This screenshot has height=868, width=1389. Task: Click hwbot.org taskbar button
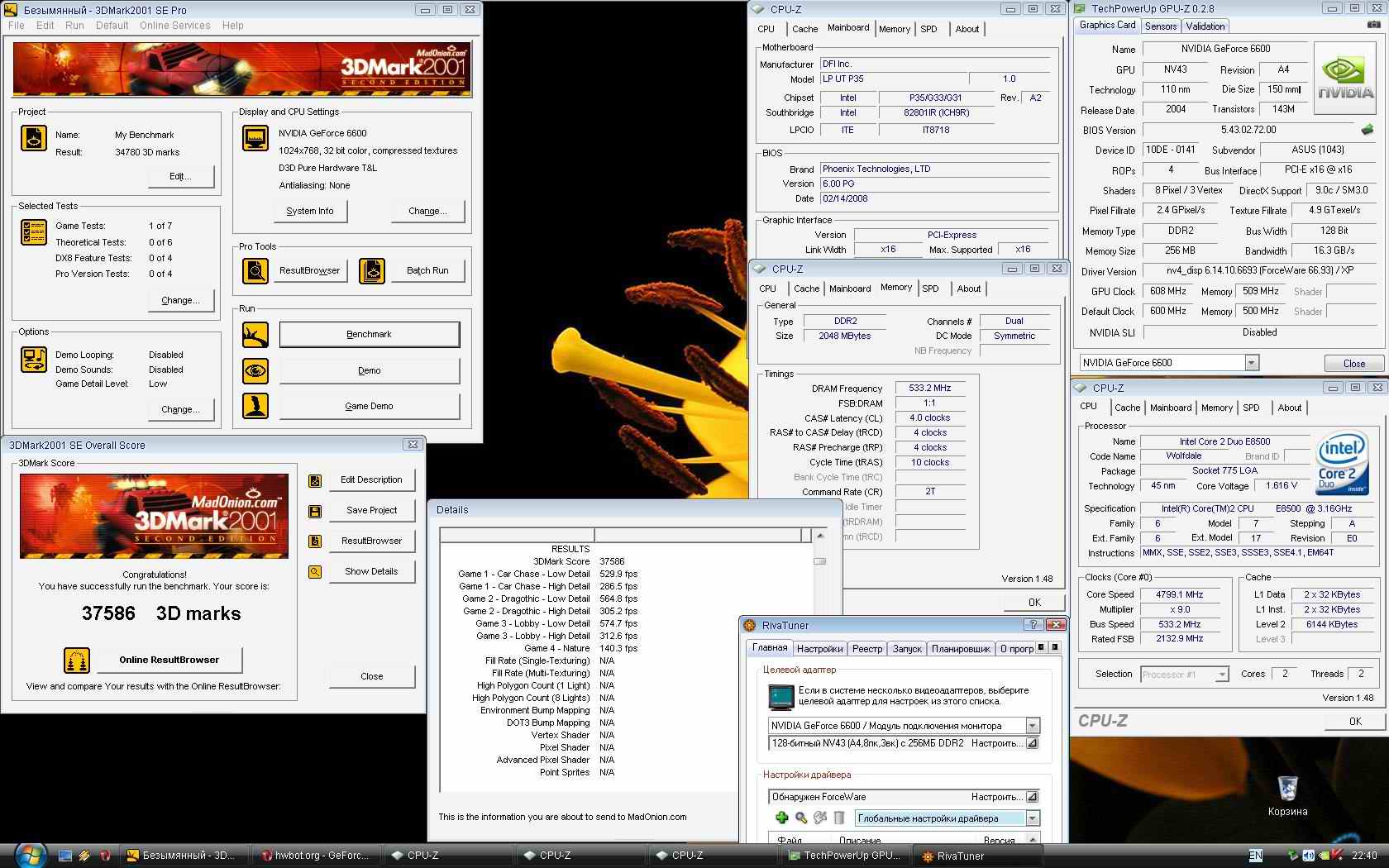coord(317,856)
